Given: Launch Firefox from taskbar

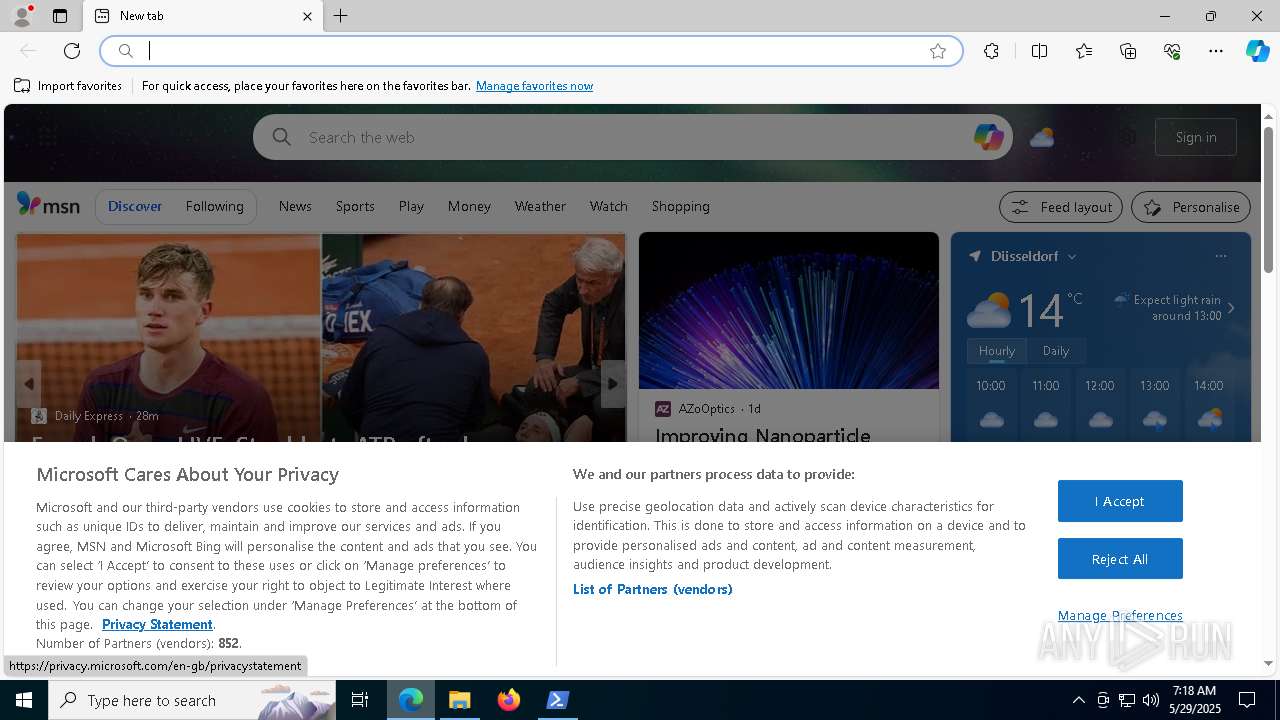Looking at the screenshot, I should point(509,700).
